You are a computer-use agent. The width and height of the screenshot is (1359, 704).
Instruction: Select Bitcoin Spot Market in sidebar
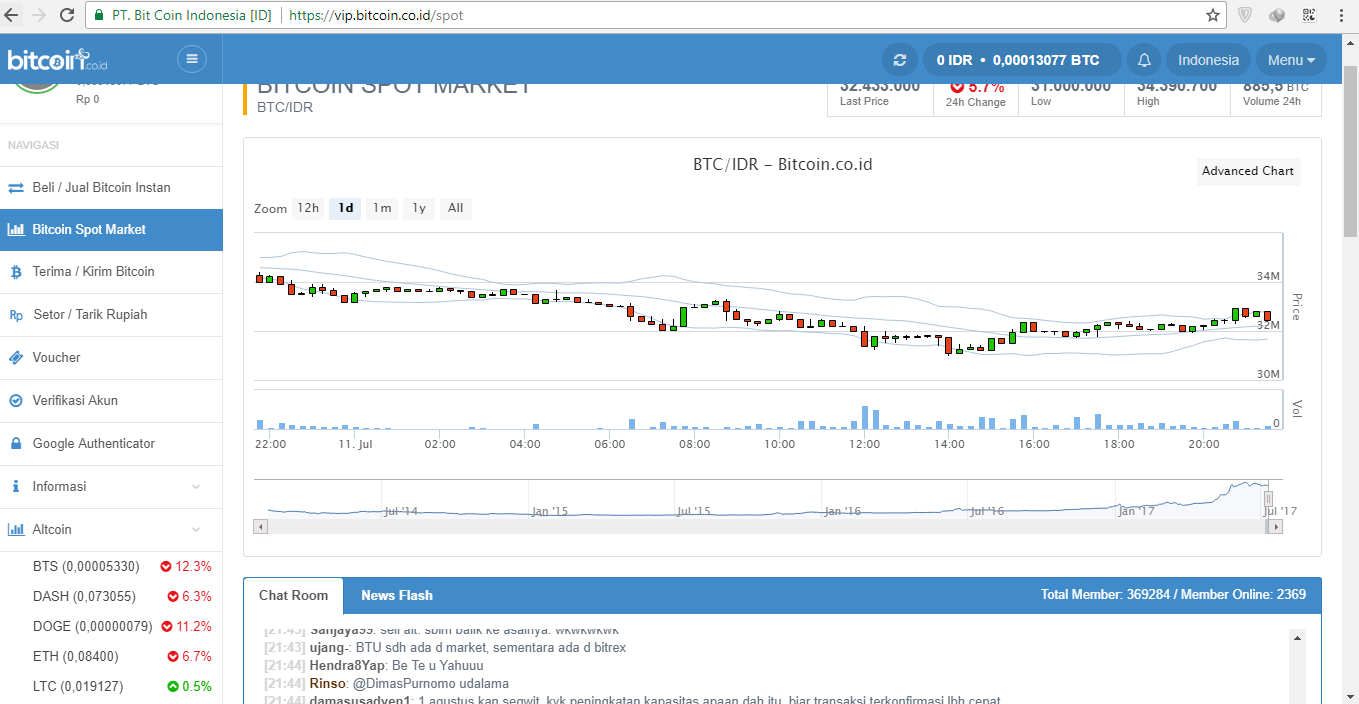pyautogui.click(x=111, y=230)
